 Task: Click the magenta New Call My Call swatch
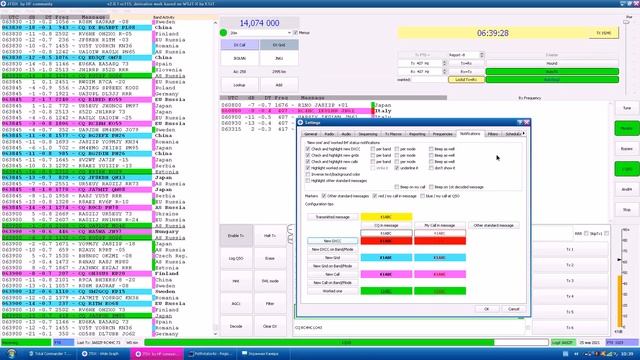(440, 274)
